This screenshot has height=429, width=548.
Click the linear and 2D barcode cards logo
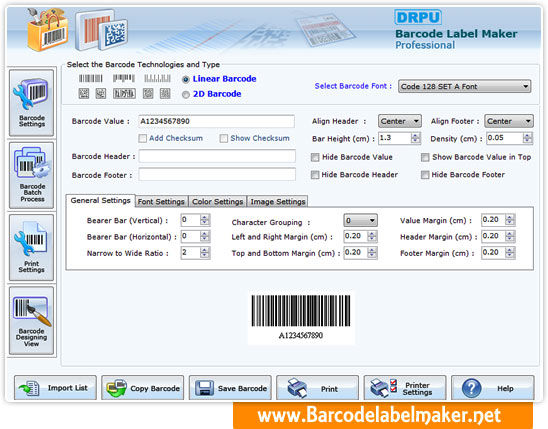(101, 30)
